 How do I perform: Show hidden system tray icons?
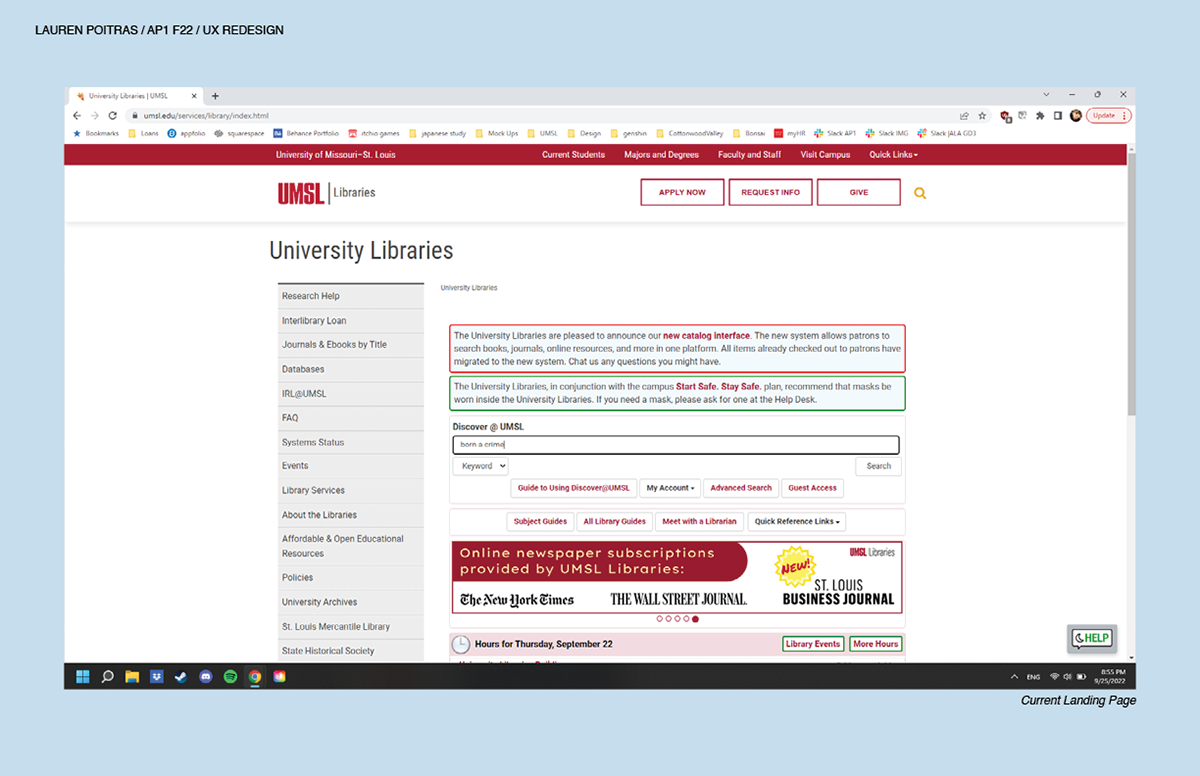click(x=1015, y=677)
